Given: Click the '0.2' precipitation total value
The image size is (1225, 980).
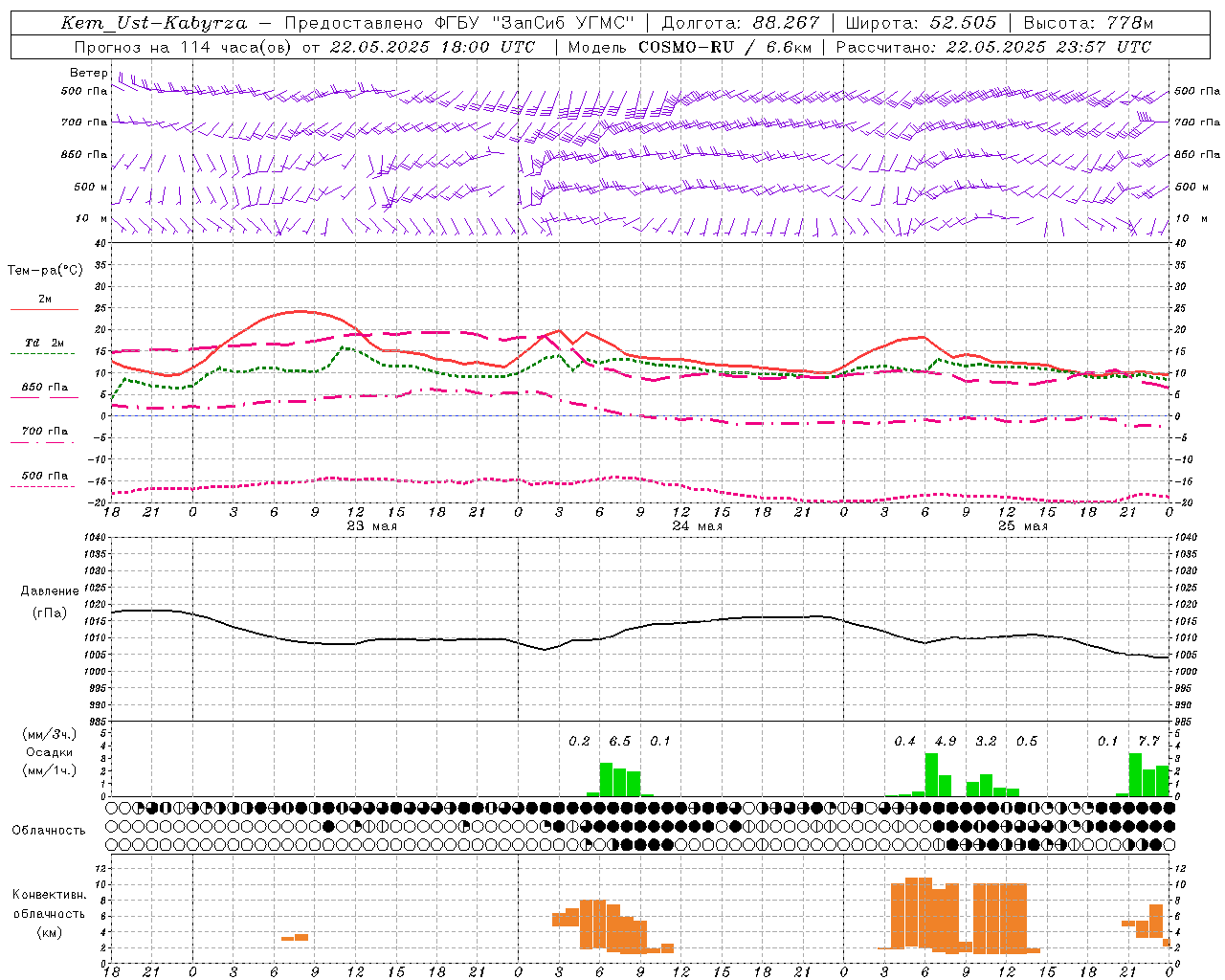Looking at the screenshot, I should click(x=579, y=742).
